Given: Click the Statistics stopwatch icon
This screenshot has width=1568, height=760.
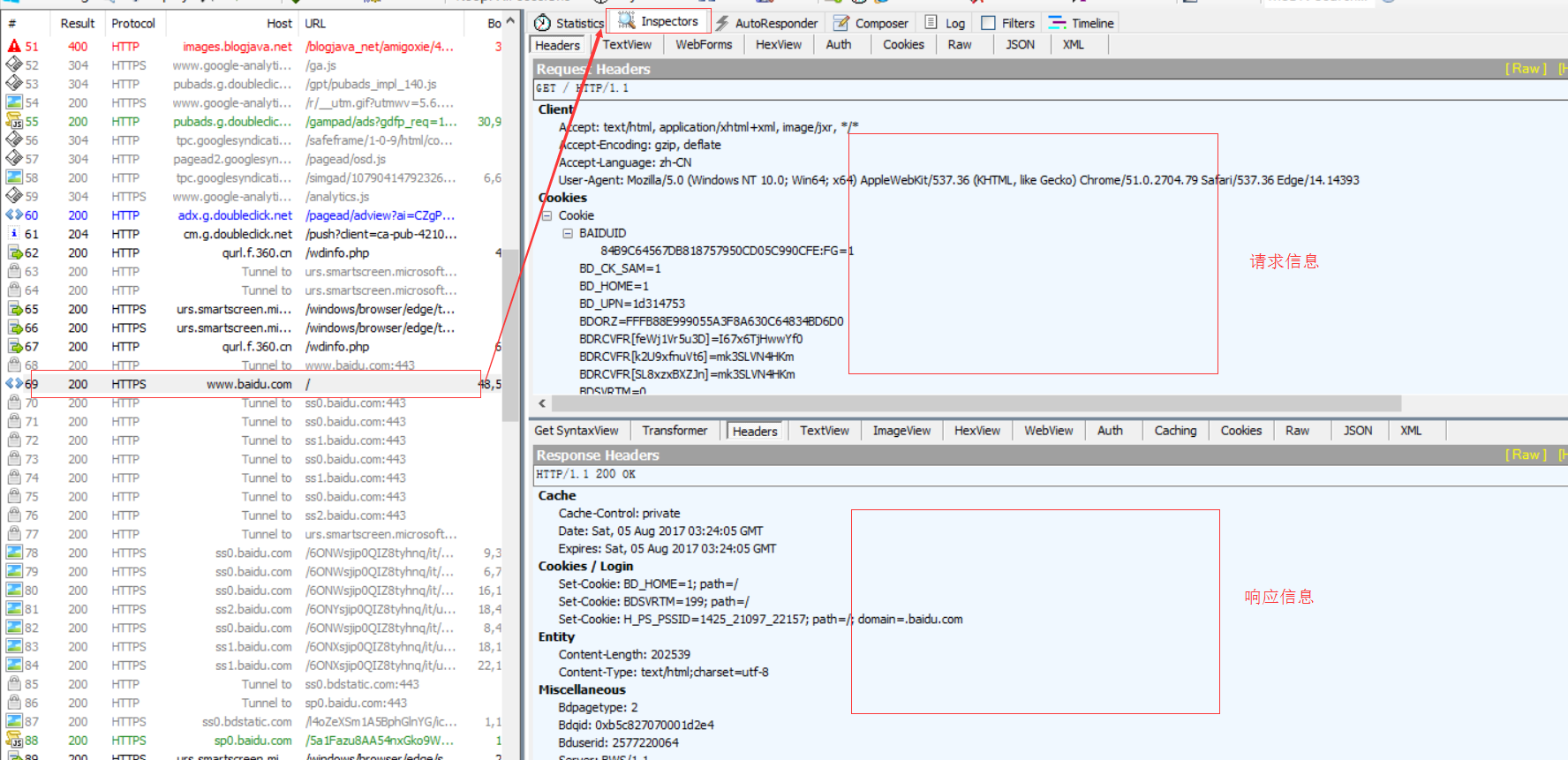Looking at the screenshot, I should (x=542, y=23).
